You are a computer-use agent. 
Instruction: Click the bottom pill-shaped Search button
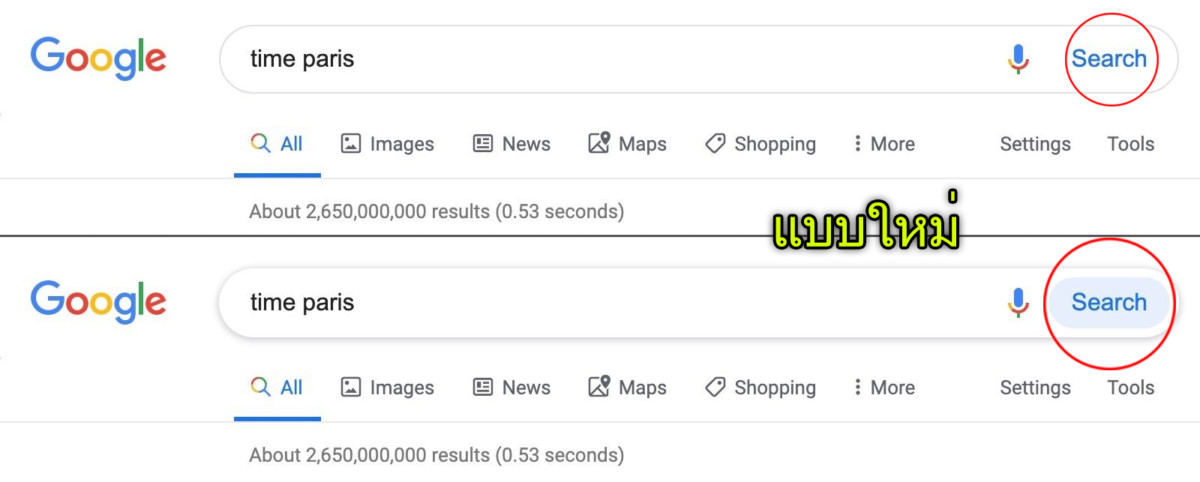[1109, 302]
